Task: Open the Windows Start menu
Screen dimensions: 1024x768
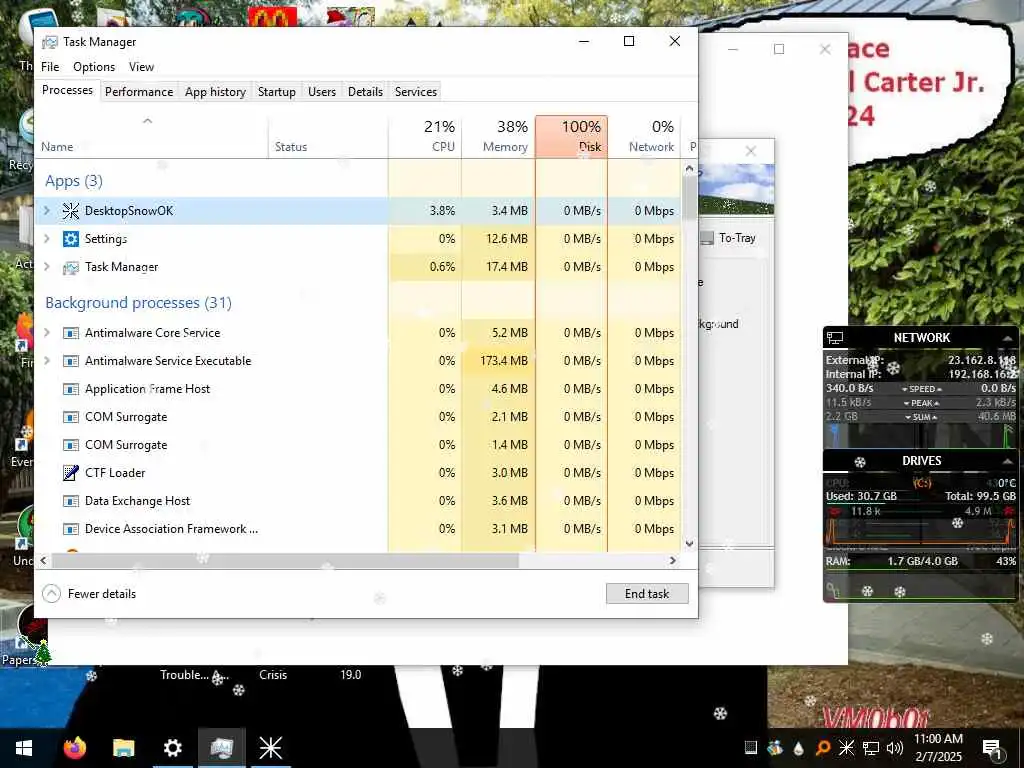Action: pos(24,748)
